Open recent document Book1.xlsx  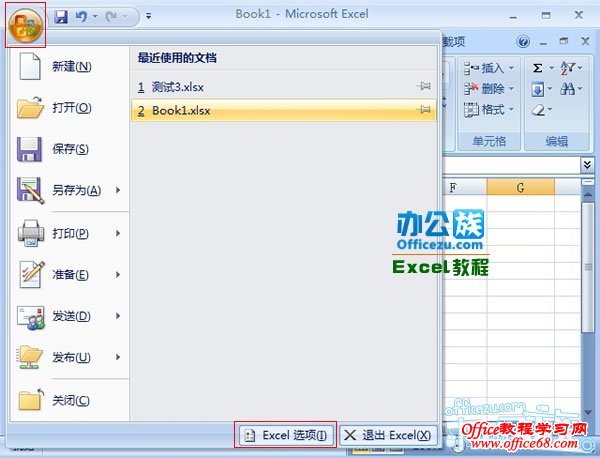(x=284, y=111)
